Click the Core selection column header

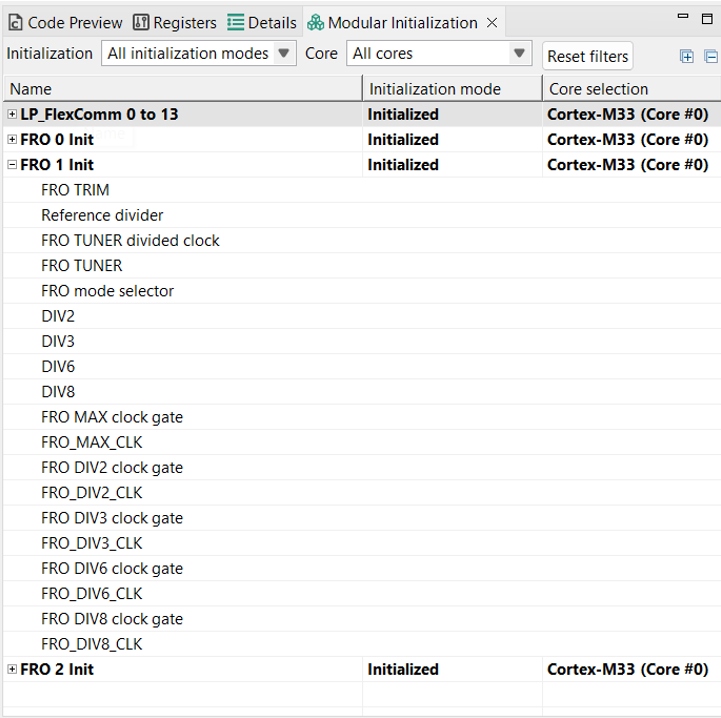630,89
